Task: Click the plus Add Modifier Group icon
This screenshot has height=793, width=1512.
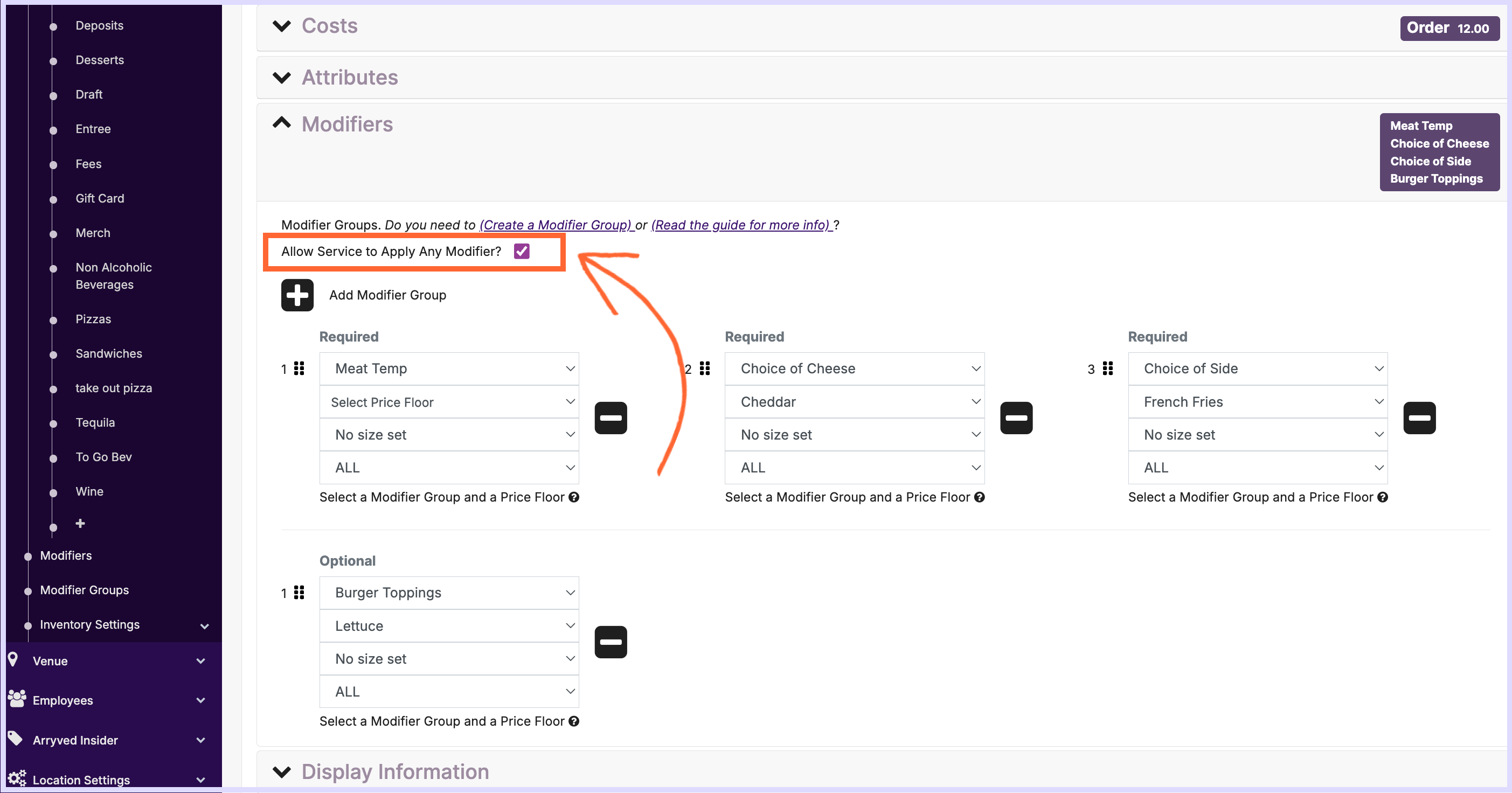Action: [297, 295]
